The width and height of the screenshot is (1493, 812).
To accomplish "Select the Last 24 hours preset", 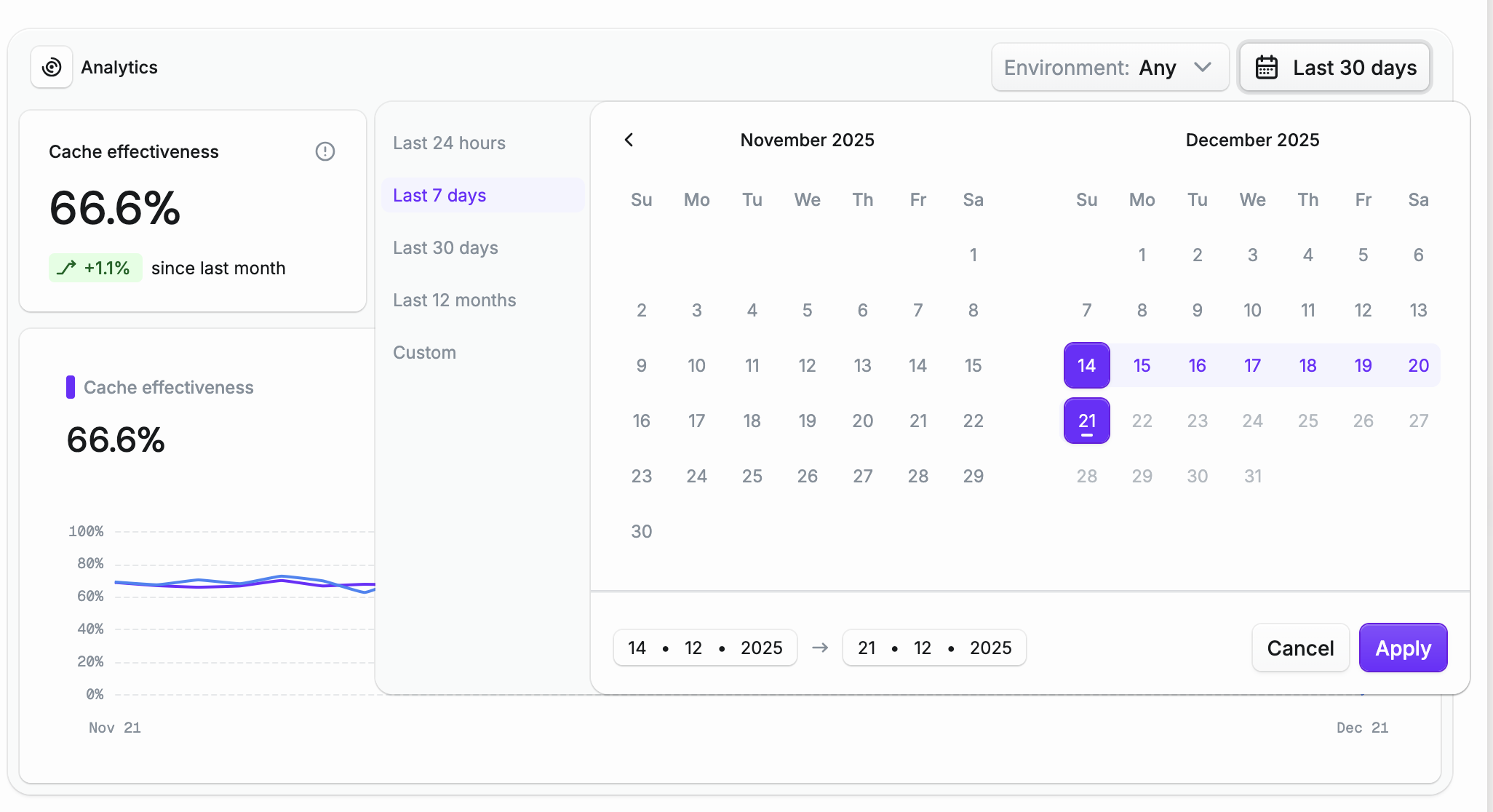I will [449, 143].
